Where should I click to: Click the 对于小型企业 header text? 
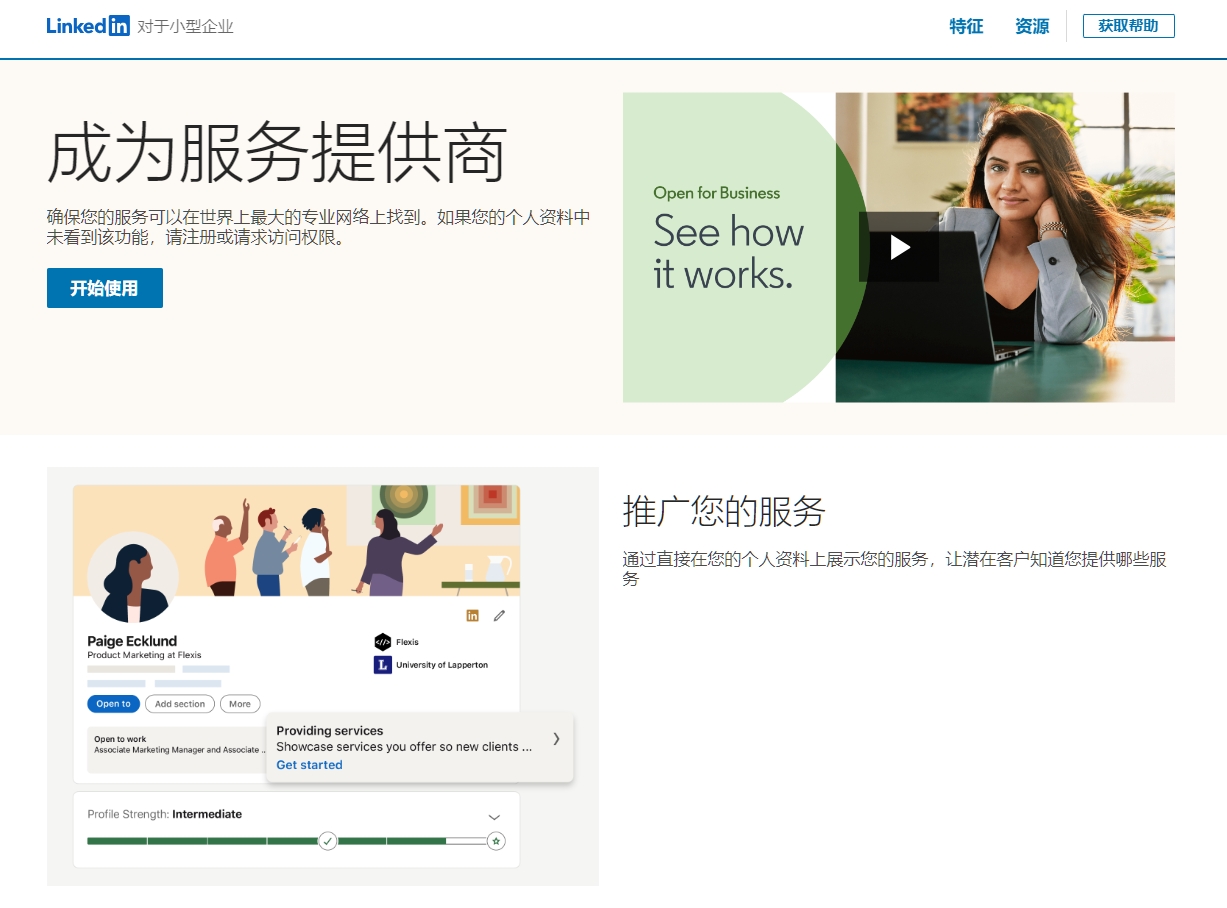[185, 27]
